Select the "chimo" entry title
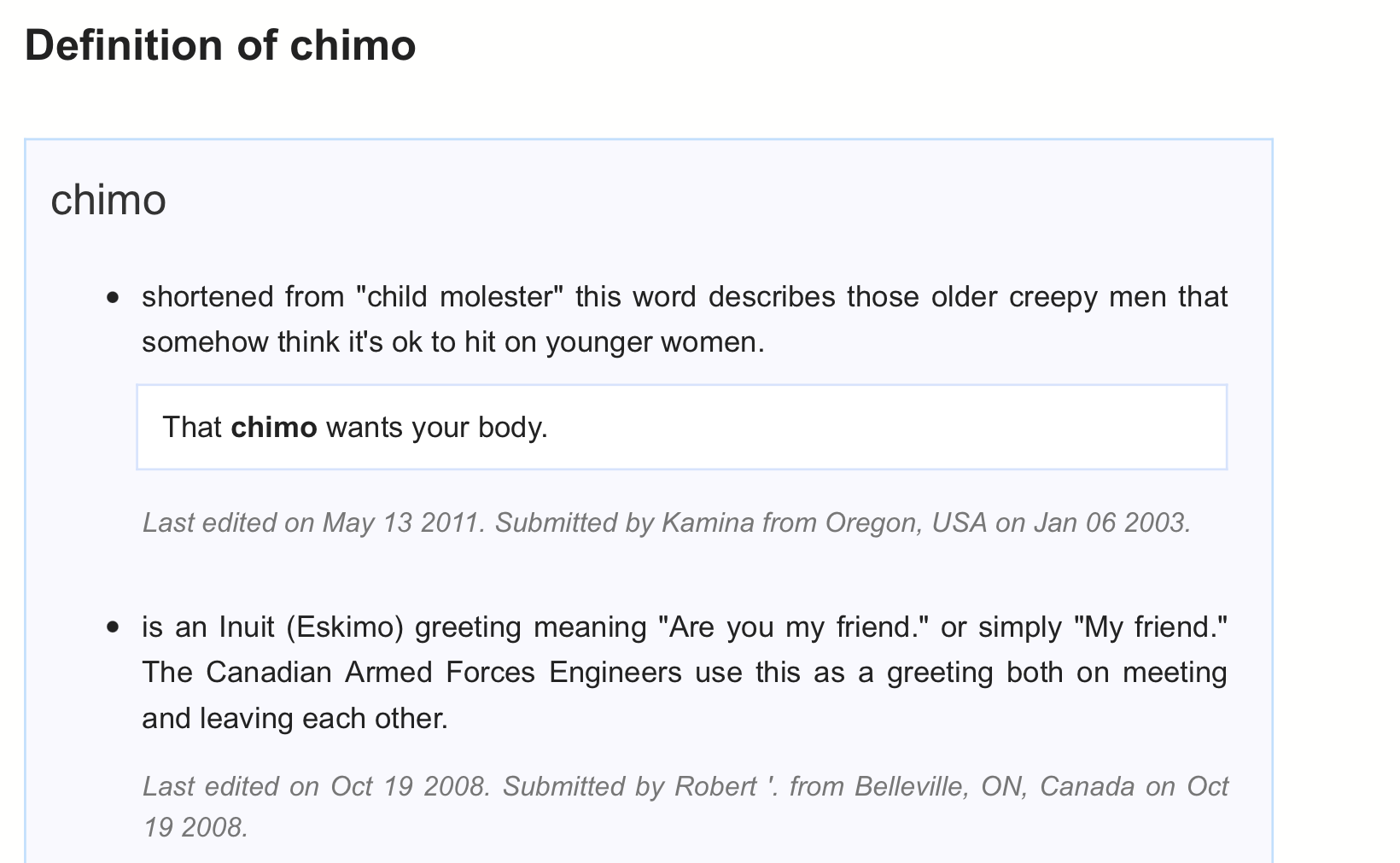 tap(108, 201)
